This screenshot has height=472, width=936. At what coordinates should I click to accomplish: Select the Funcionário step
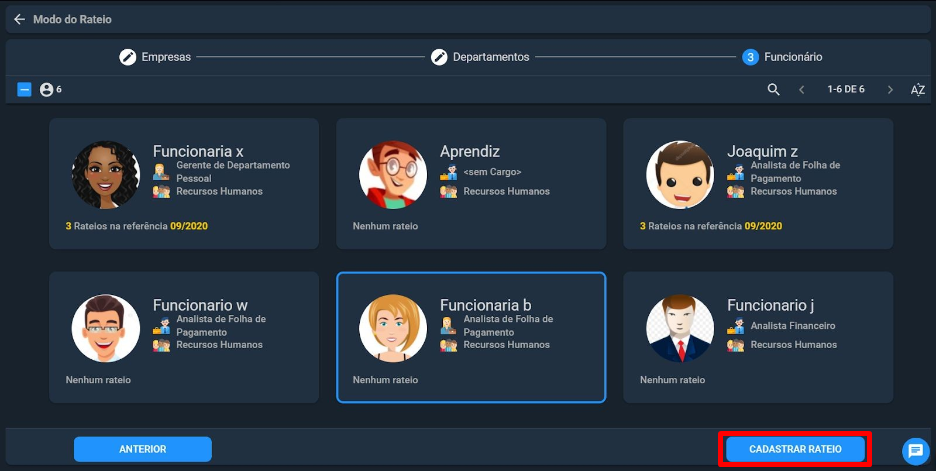tap(783, 57)
